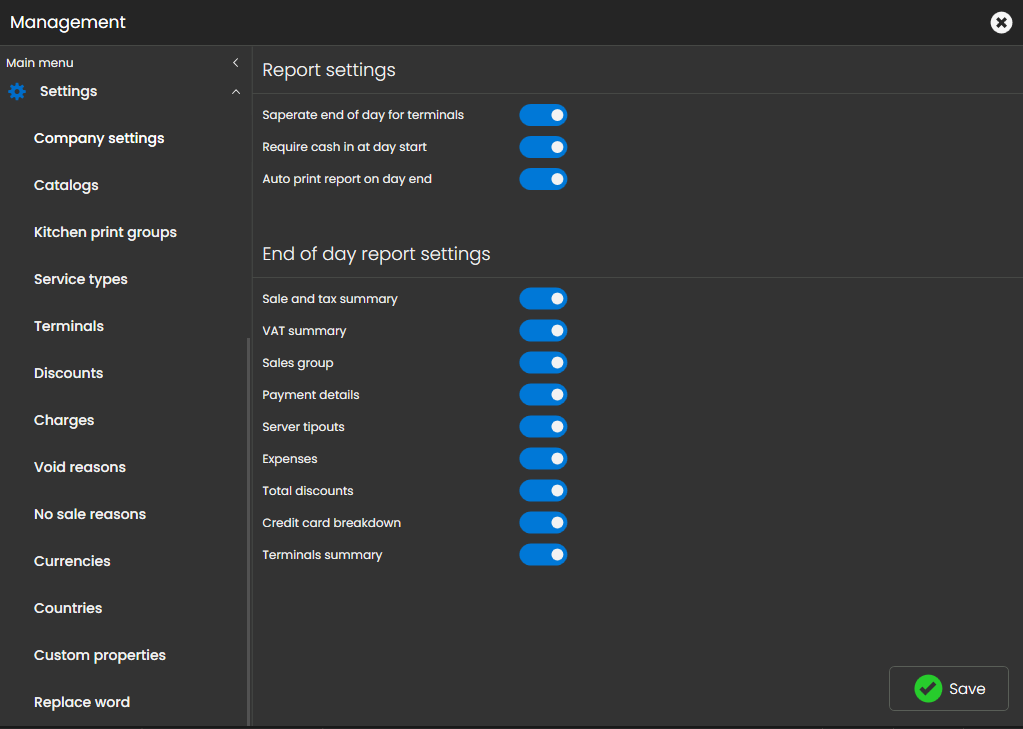Image resolution: width=1023 pixels, height=729 pixels.
Task: Close the Management window
Action: 1000,22
